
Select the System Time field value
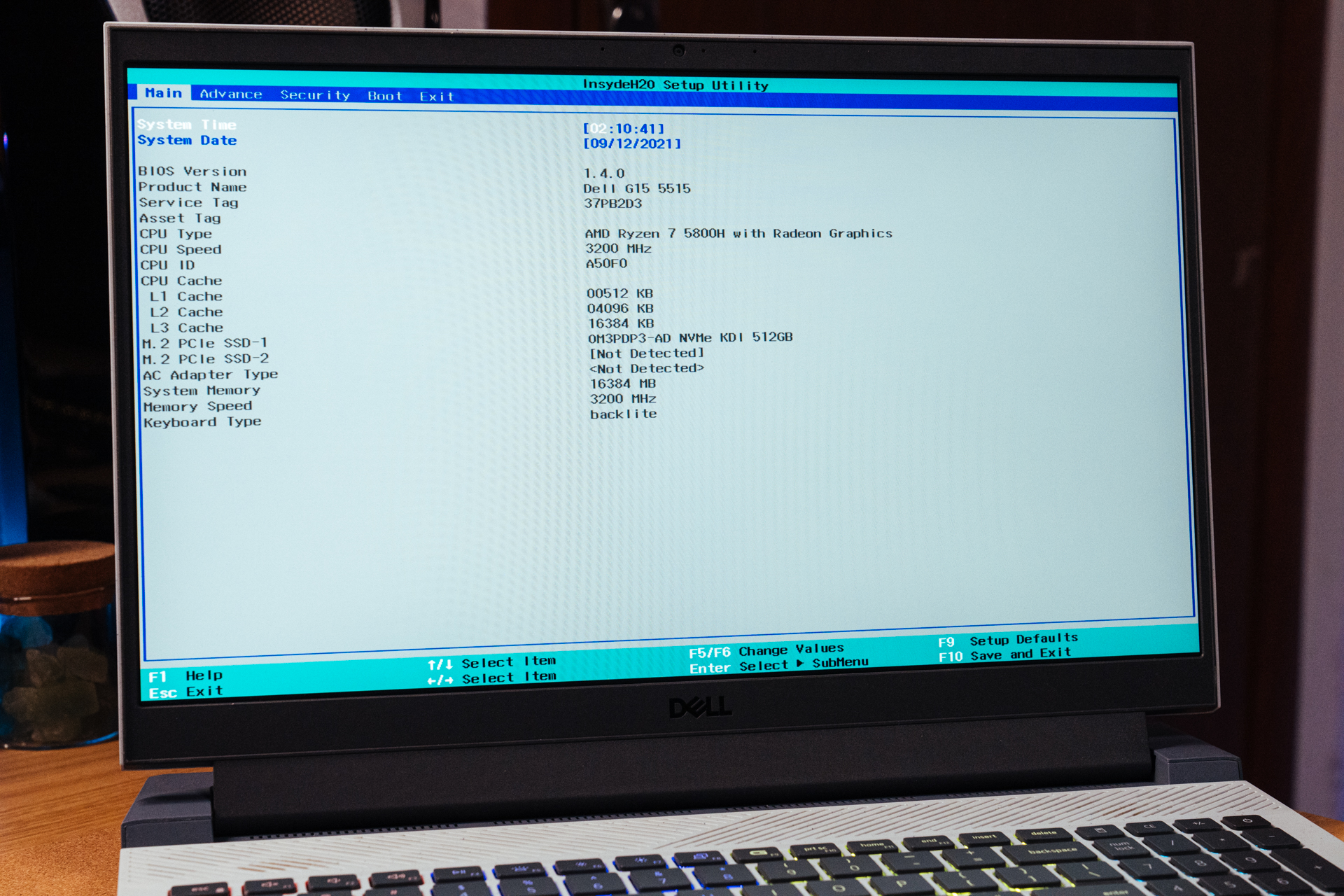pos(623,129)
